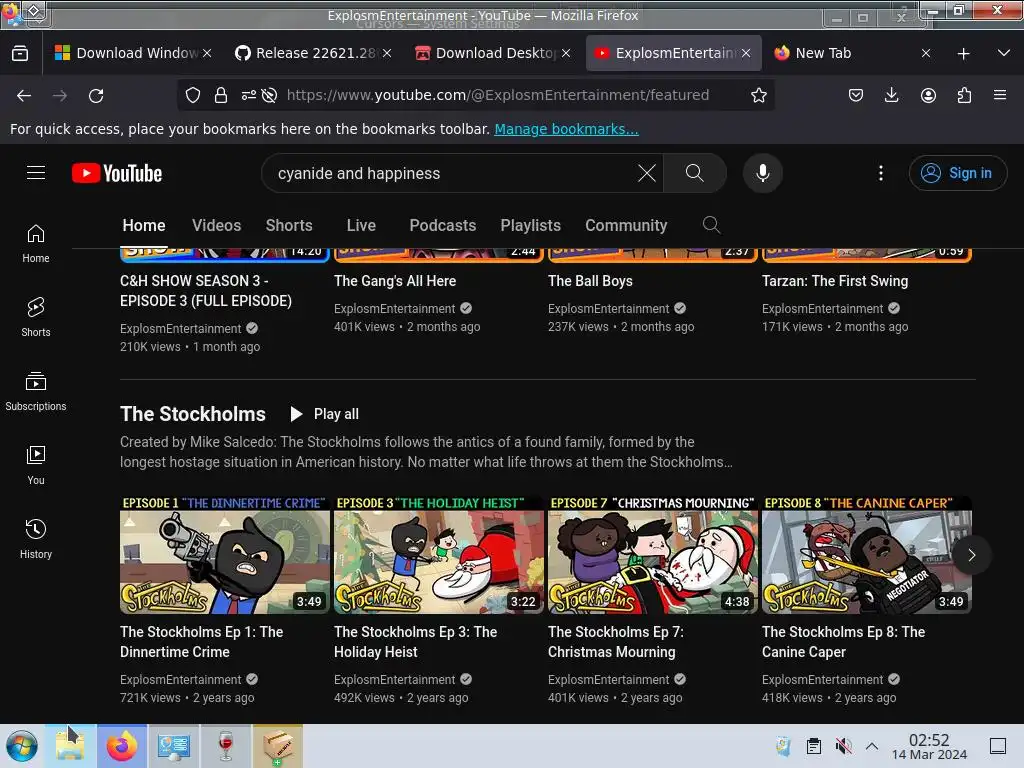The width and height of the screenshot is (1024, 768).
Task: Switch to the Live tab
Action: (361, 225)
